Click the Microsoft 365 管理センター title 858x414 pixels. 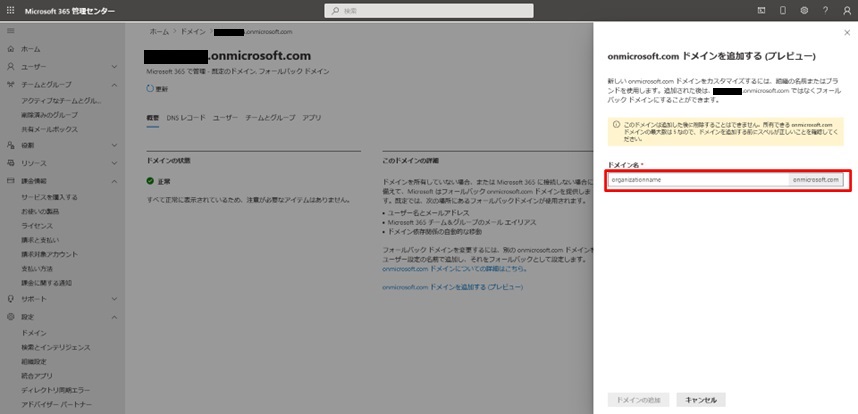(x=70, y=10)
